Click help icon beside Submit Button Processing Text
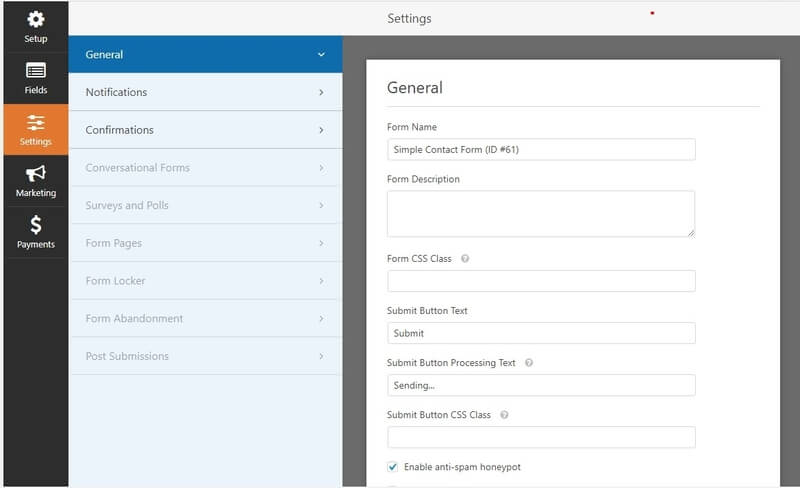Screen dimensions: 800x488 click(529, 363)
